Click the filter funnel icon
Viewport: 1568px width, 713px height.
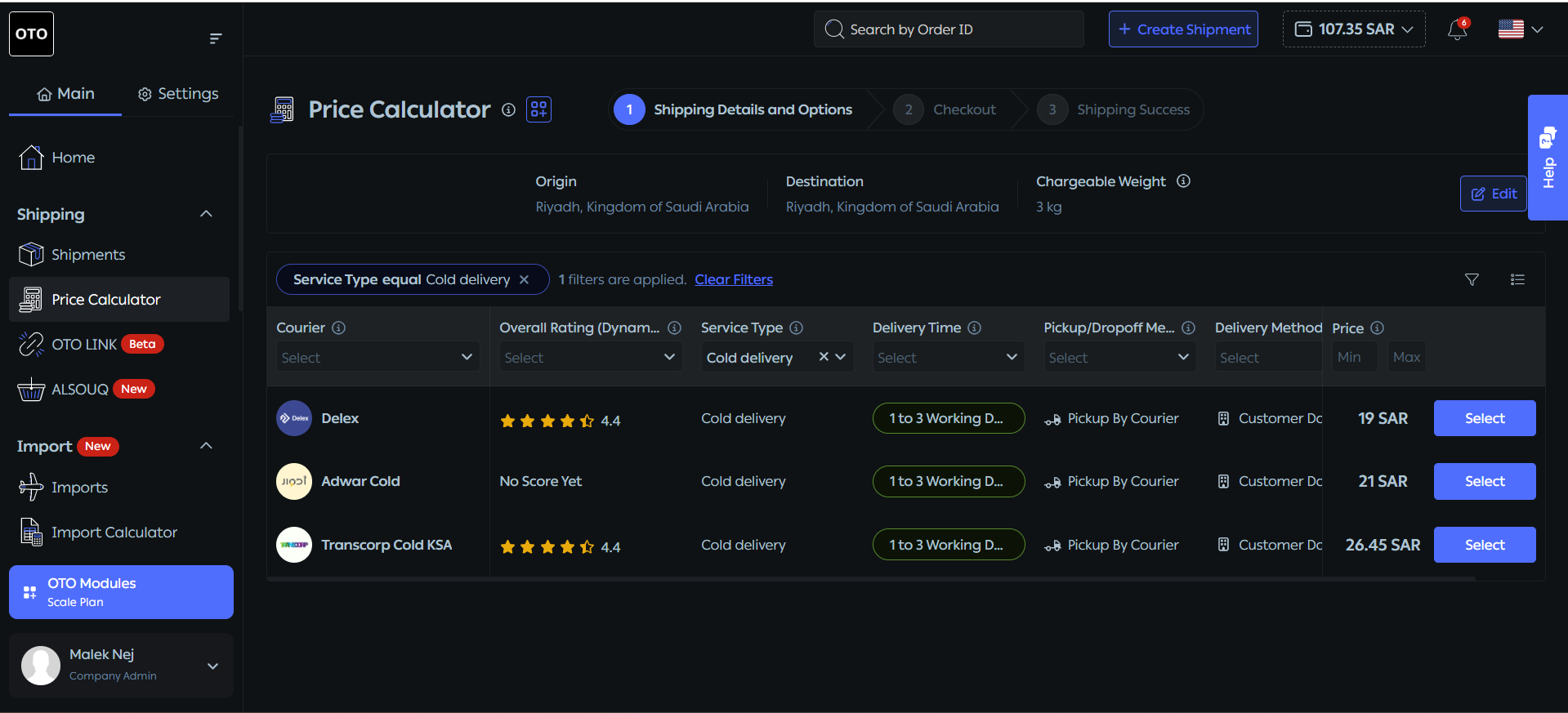1472,279
